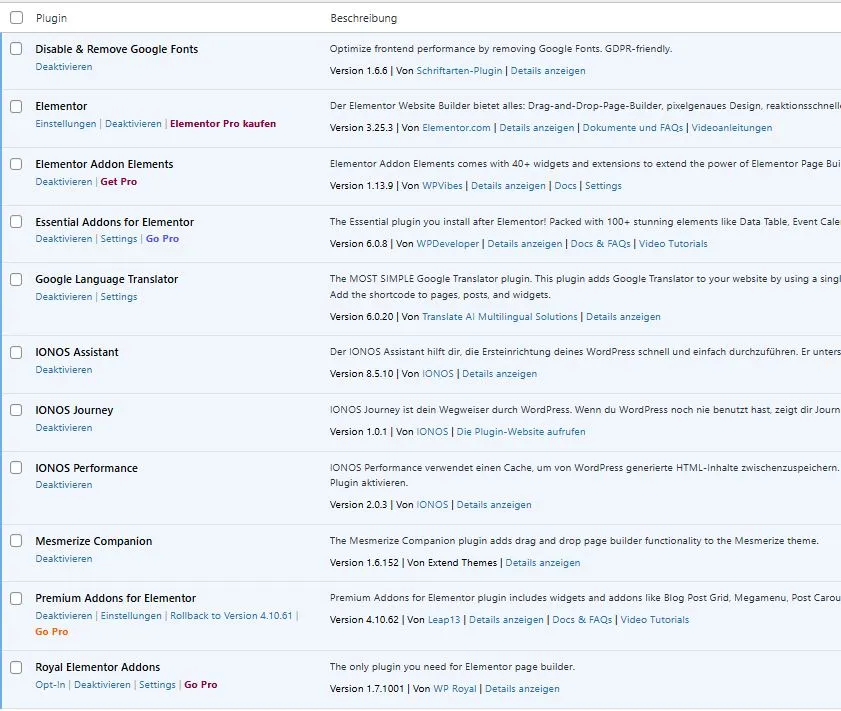Deactivate IONOS Assistant plugin
The width and height of the screenshot is (841, 711).
64,369
